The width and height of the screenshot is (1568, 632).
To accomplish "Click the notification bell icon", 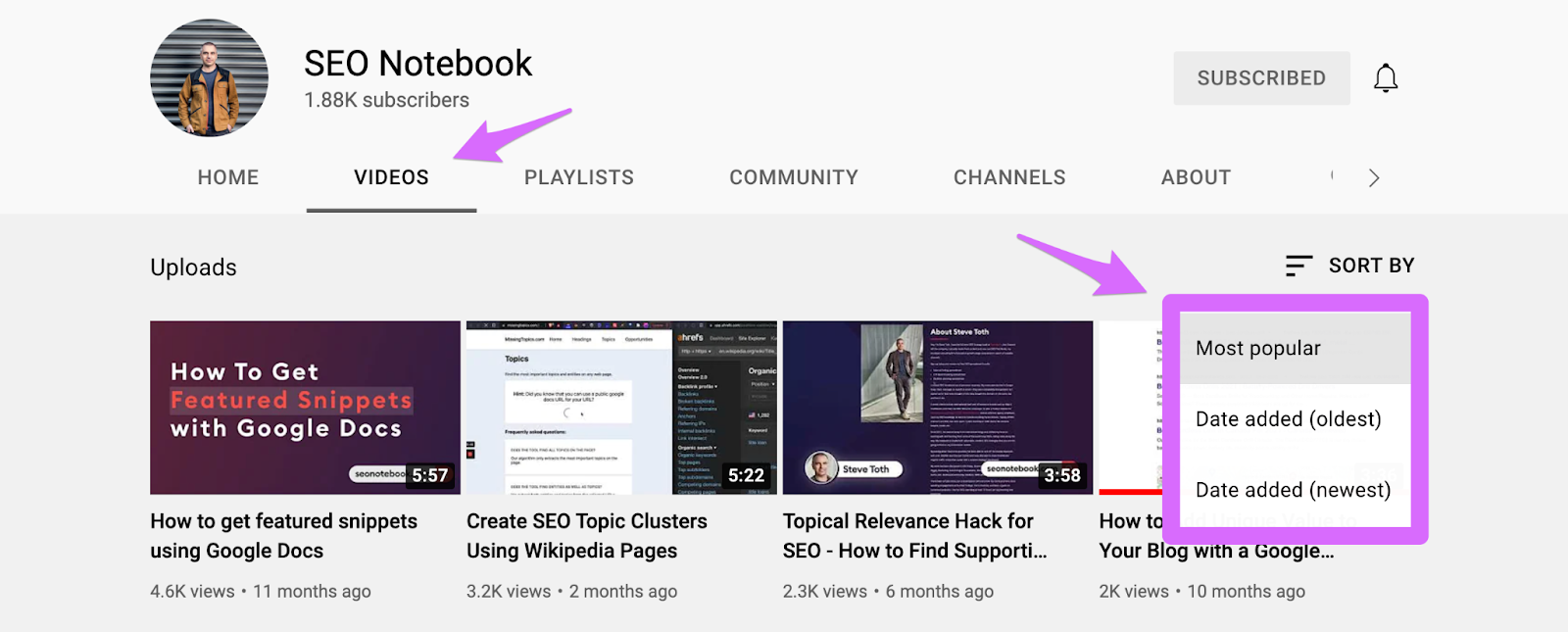I will pyautogui.click(x=1385, y=78).
